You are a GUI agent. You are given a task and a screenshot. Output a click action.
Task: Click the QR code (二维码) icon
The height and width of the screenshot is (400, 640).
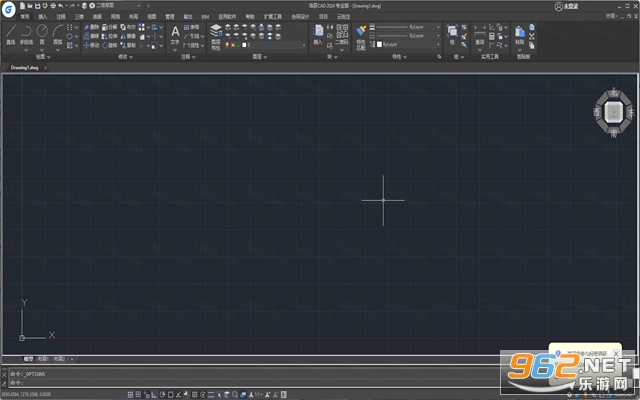tap(342, 34)
